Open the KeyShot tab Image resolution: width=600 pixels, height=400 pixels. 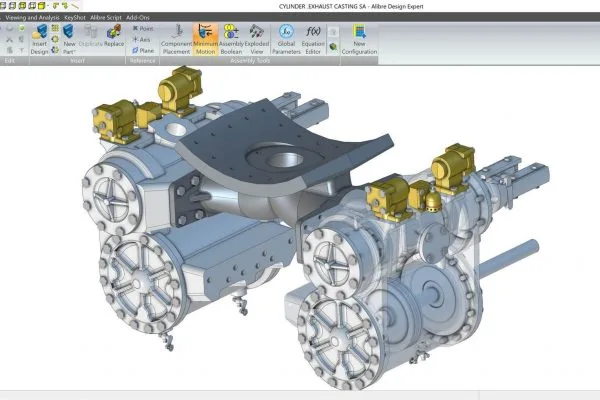point(75,18)
